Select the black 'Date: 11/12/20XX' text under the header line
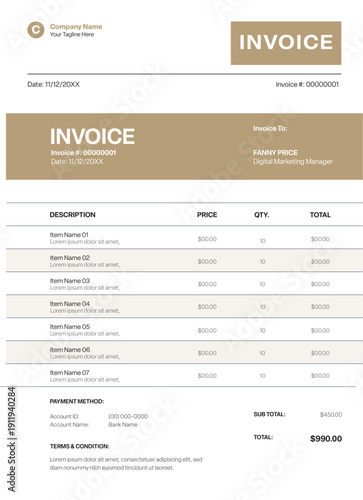Screen dimensions: 363x500 (x=53, y=84)
